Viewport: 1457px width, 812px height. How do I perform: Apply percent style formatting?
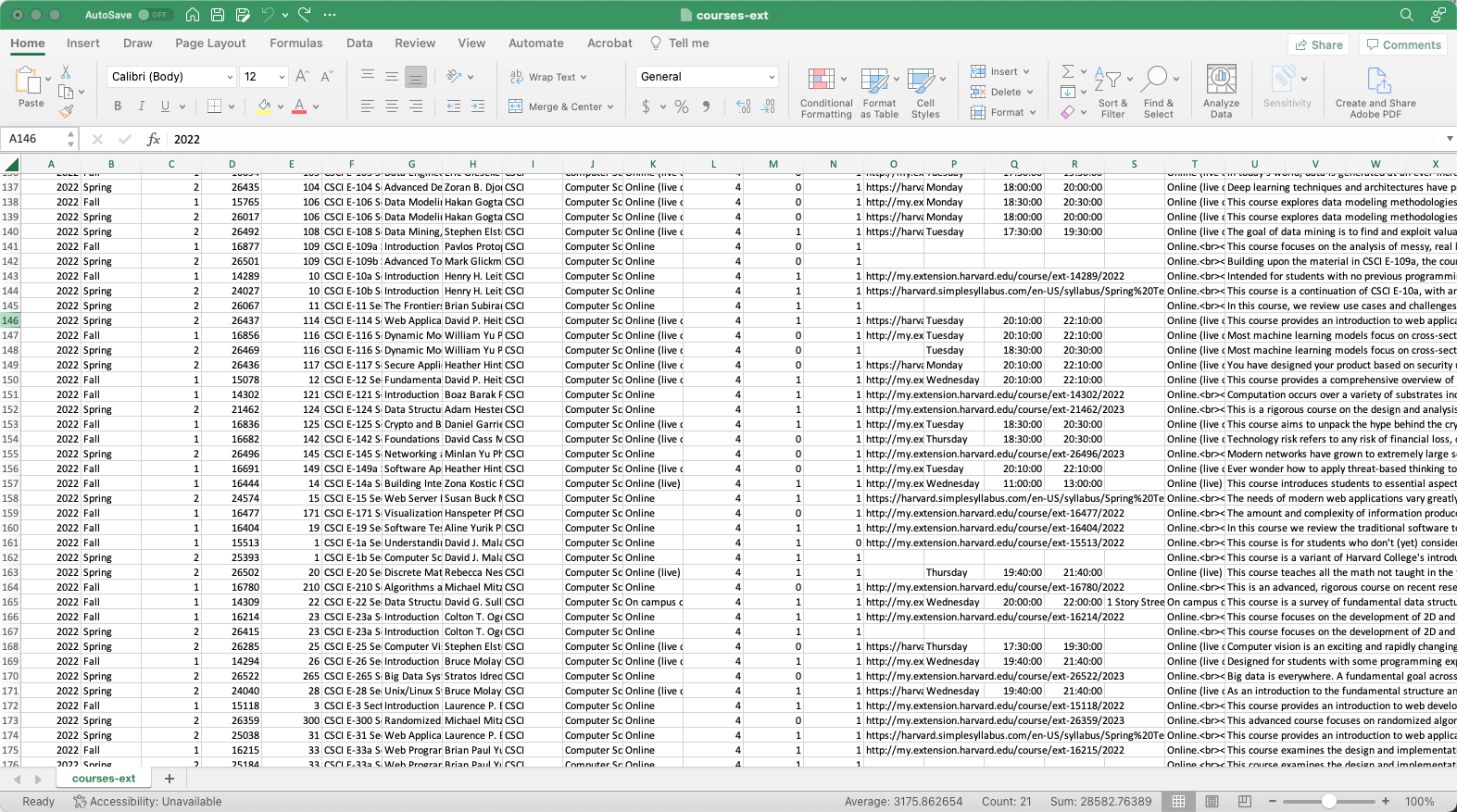pos(682,106)
